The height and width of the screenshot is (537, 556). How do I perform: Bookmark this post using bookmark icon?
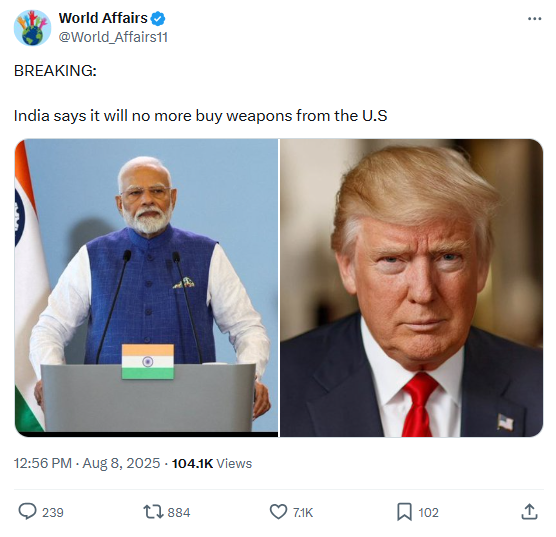(404, 512)
